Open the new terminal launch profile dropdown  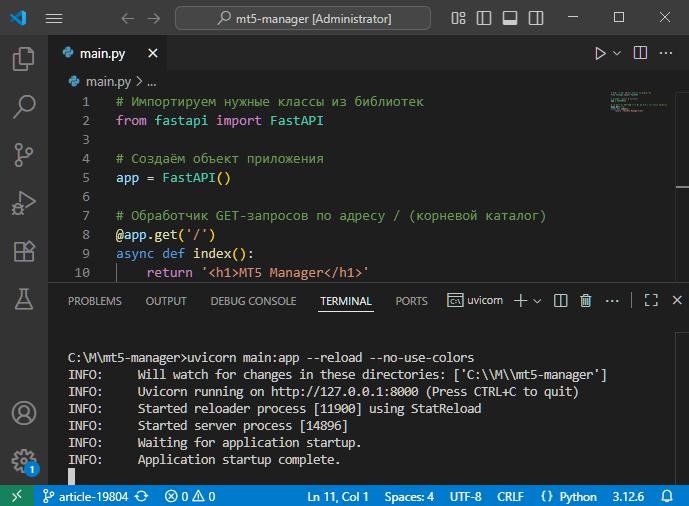click(537, 300)
